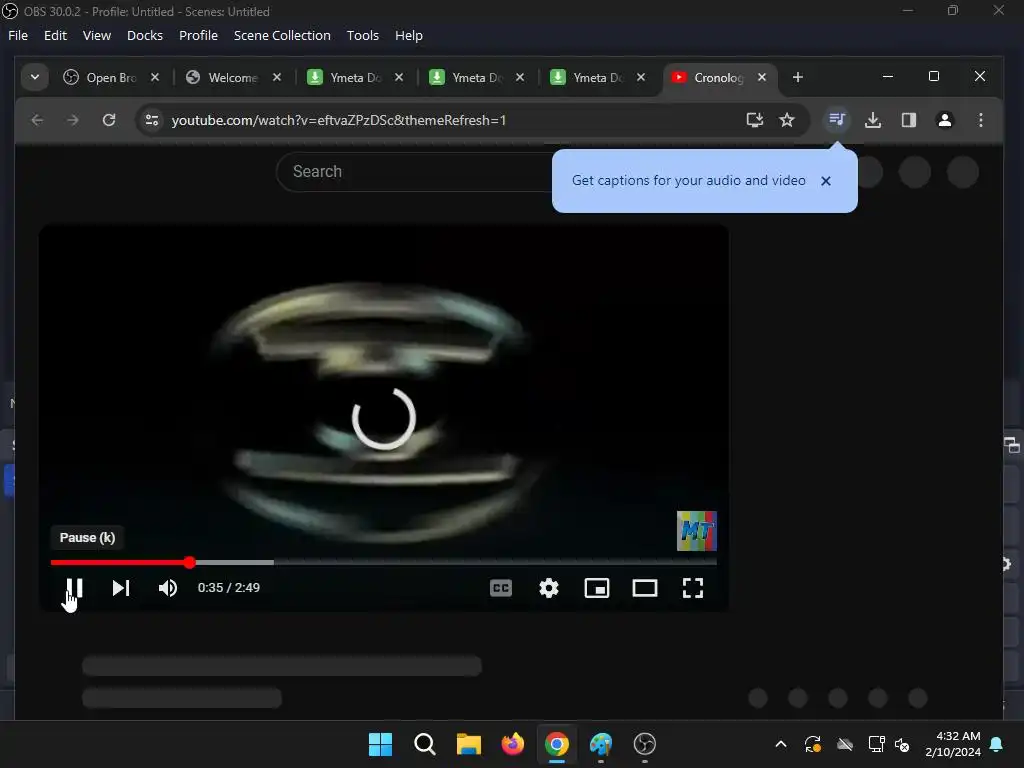The width and height of the screenshot is (1024, 768).
Task: Close the Welcome tab
Action: (x=277, y=78)
